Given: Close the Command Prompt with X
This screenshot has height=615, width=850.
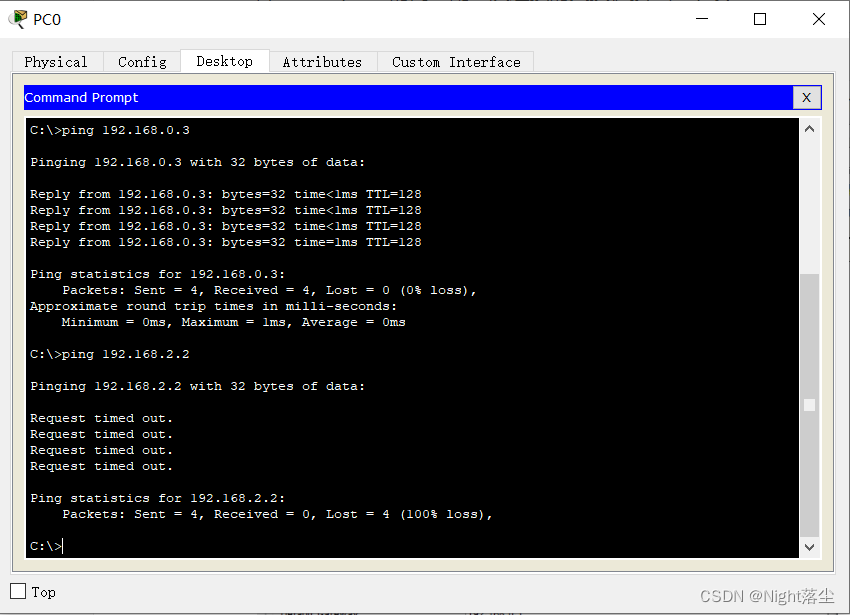Looking at the screenshot, I should pos(807,98).
